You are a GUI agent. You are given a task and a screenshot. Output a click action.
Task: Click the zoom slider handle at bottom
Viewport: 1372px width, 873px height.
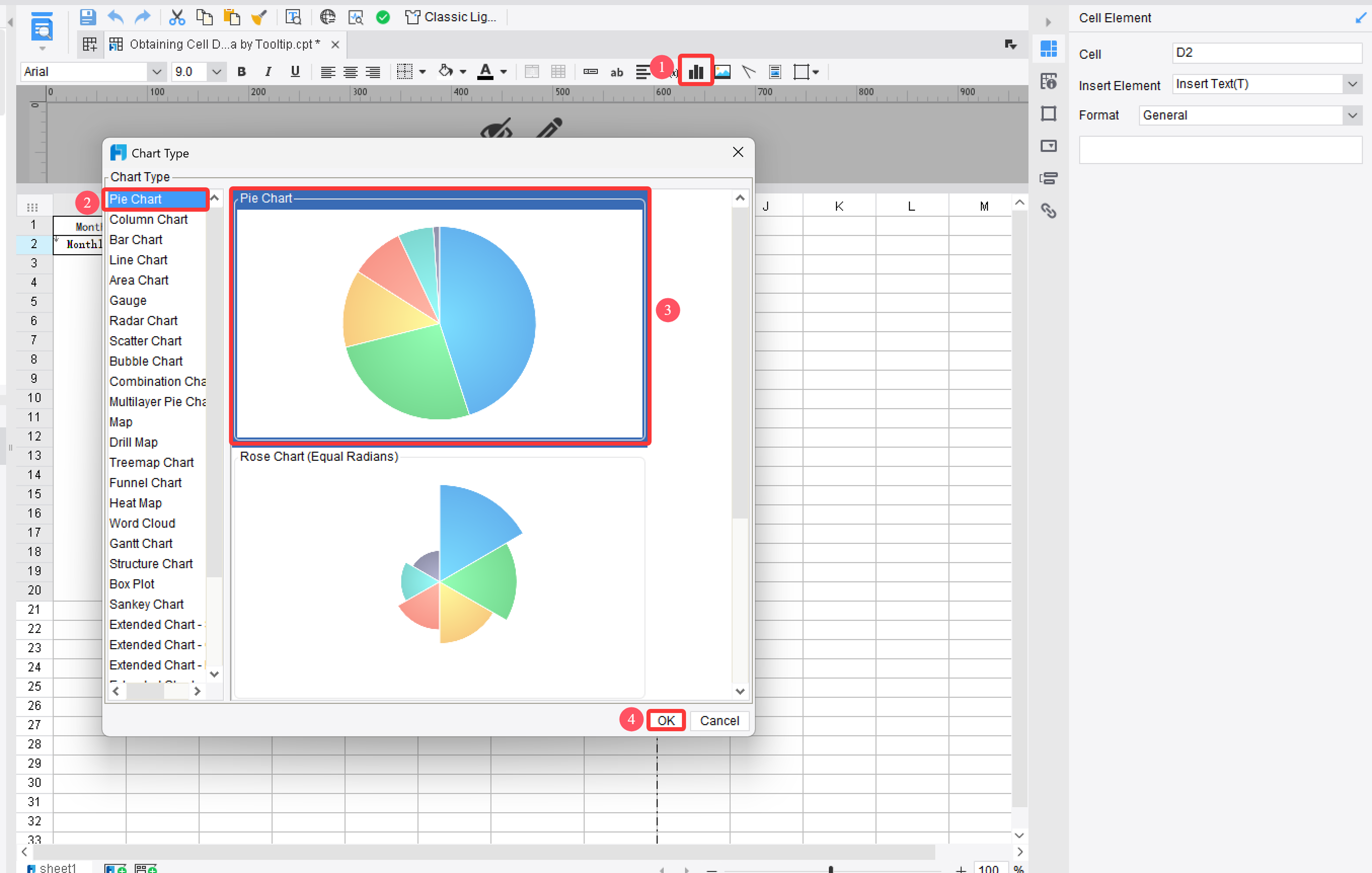[831, 868]
